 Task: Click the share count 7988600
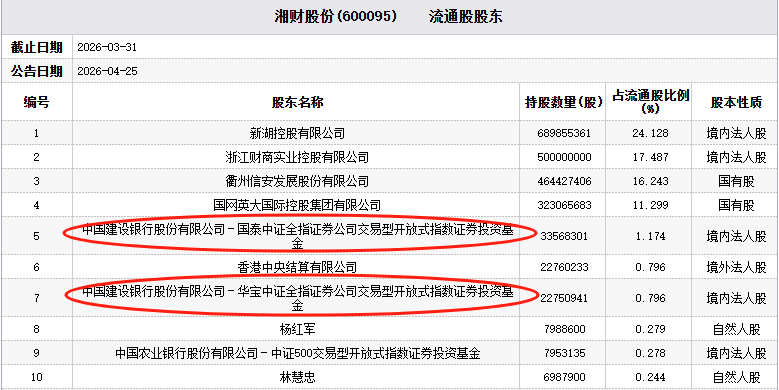point(564,329)
